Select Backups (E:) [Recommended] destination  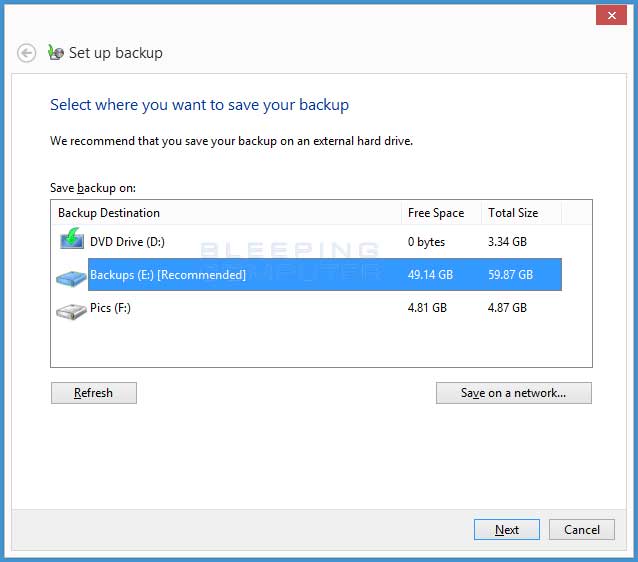pyautogui.click(x=325, y=275)
